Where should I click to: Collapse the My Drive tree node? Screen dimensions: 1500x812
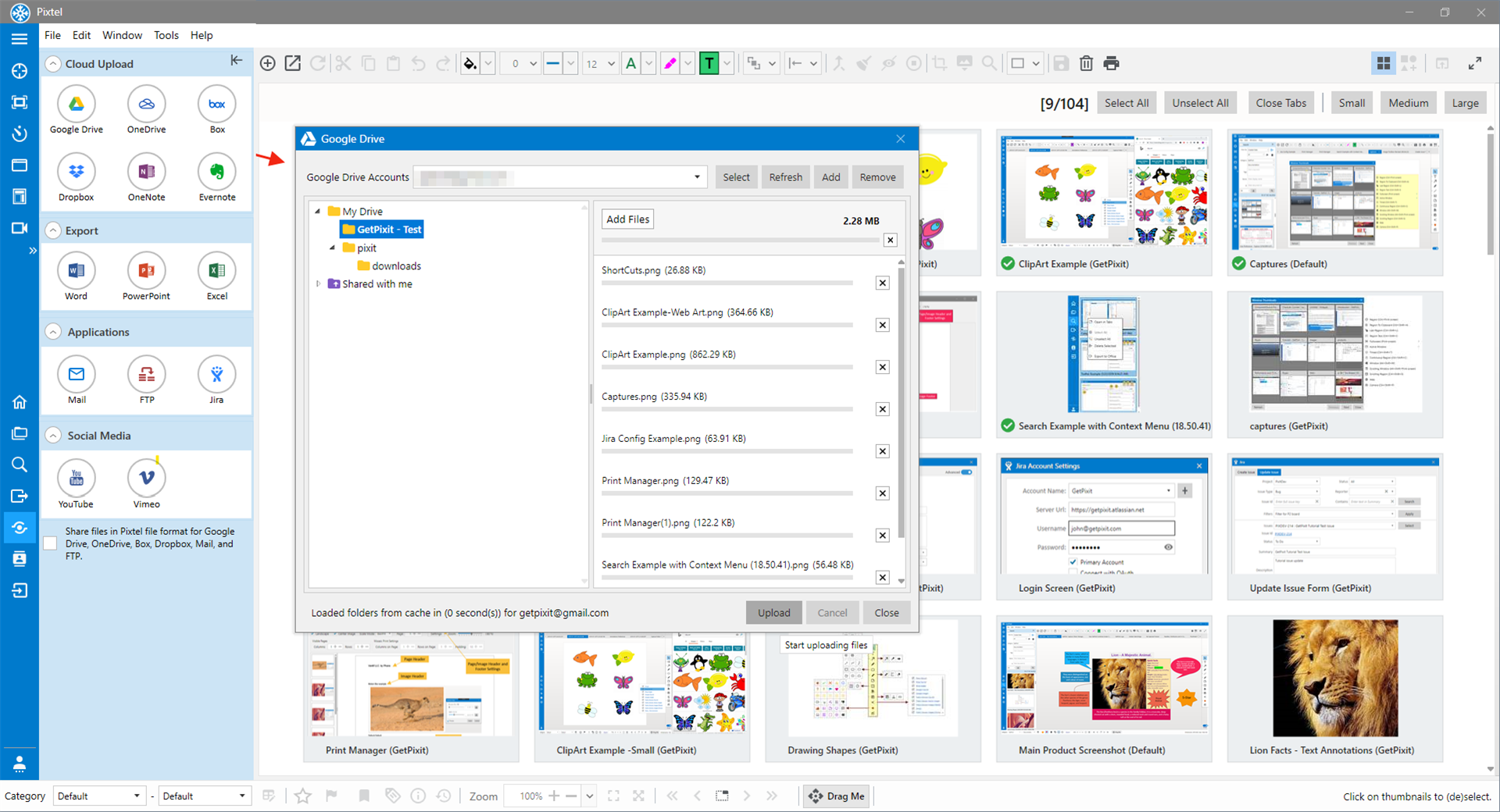(x=318, y=212)
